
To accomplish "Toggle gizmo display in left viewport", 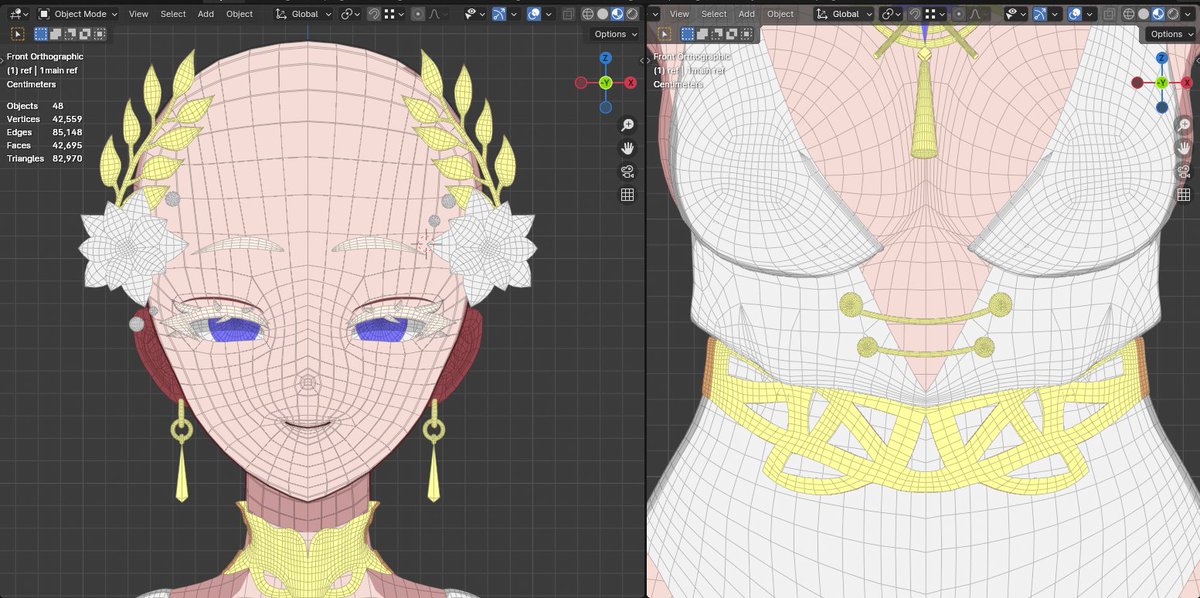I will 499,14.
